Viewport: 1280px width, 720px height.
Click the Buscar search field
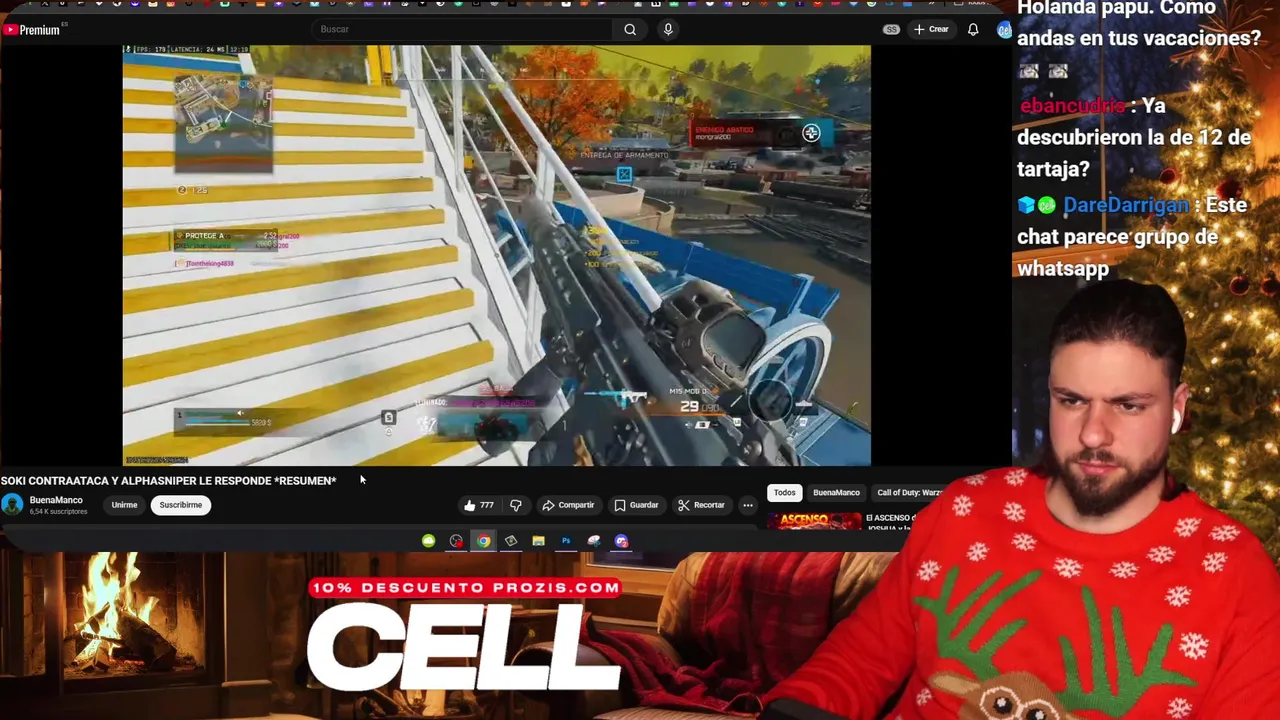click(x=462, y=29)
